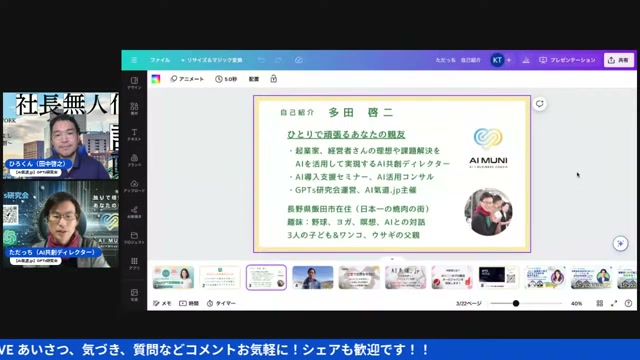Open the 5.0秒 page duration setting
Image resolution: width=640 pixels, height=360 pixels.
tap(226, 79)
